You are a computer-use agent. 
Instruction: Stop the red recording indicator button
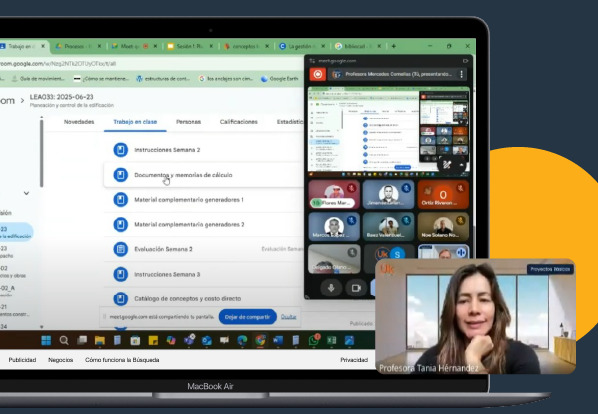coord(318,74)
